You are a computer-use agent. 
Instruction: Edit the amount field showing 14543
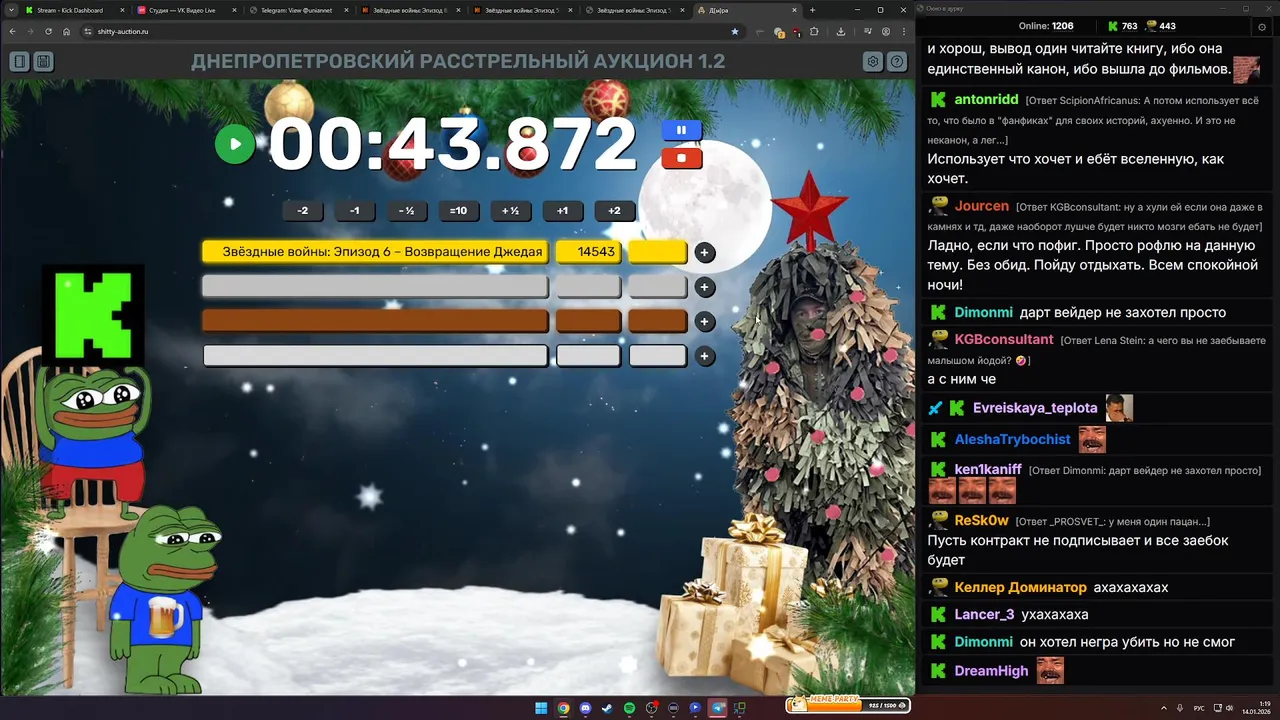tap(588, 252)
